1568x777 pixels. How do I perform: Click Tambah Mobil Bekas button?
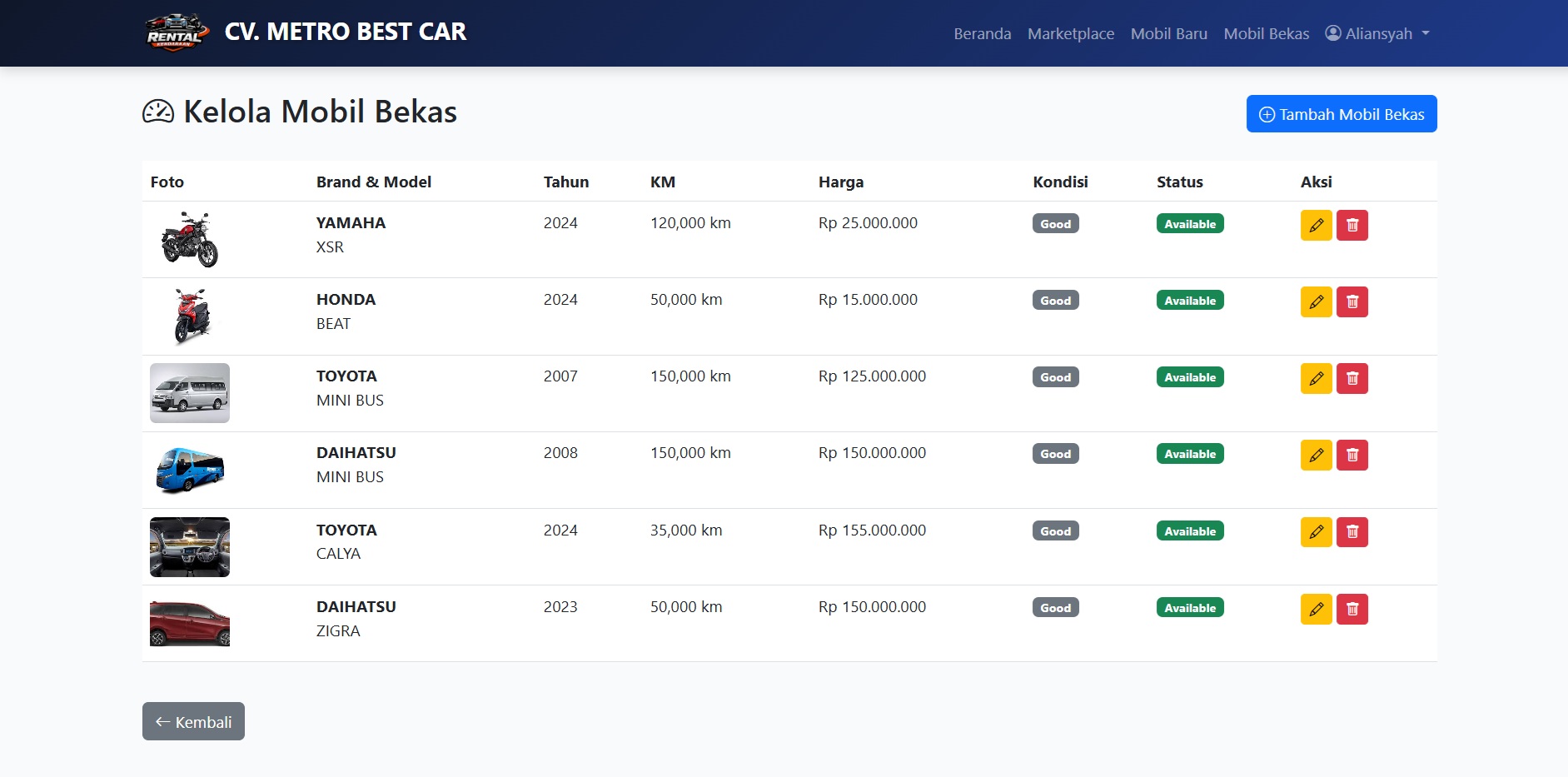point(1341,114)
